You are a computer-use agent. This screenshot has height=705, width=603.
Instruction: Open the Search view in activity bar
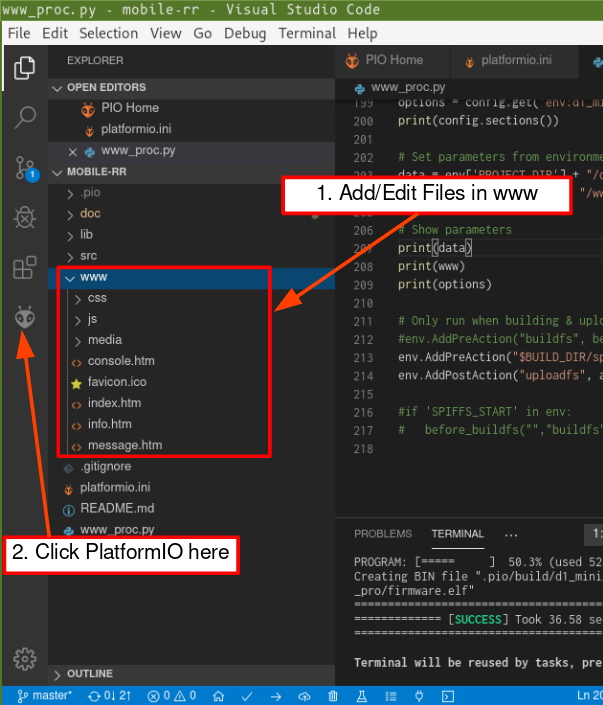click(x=25, y=117)
